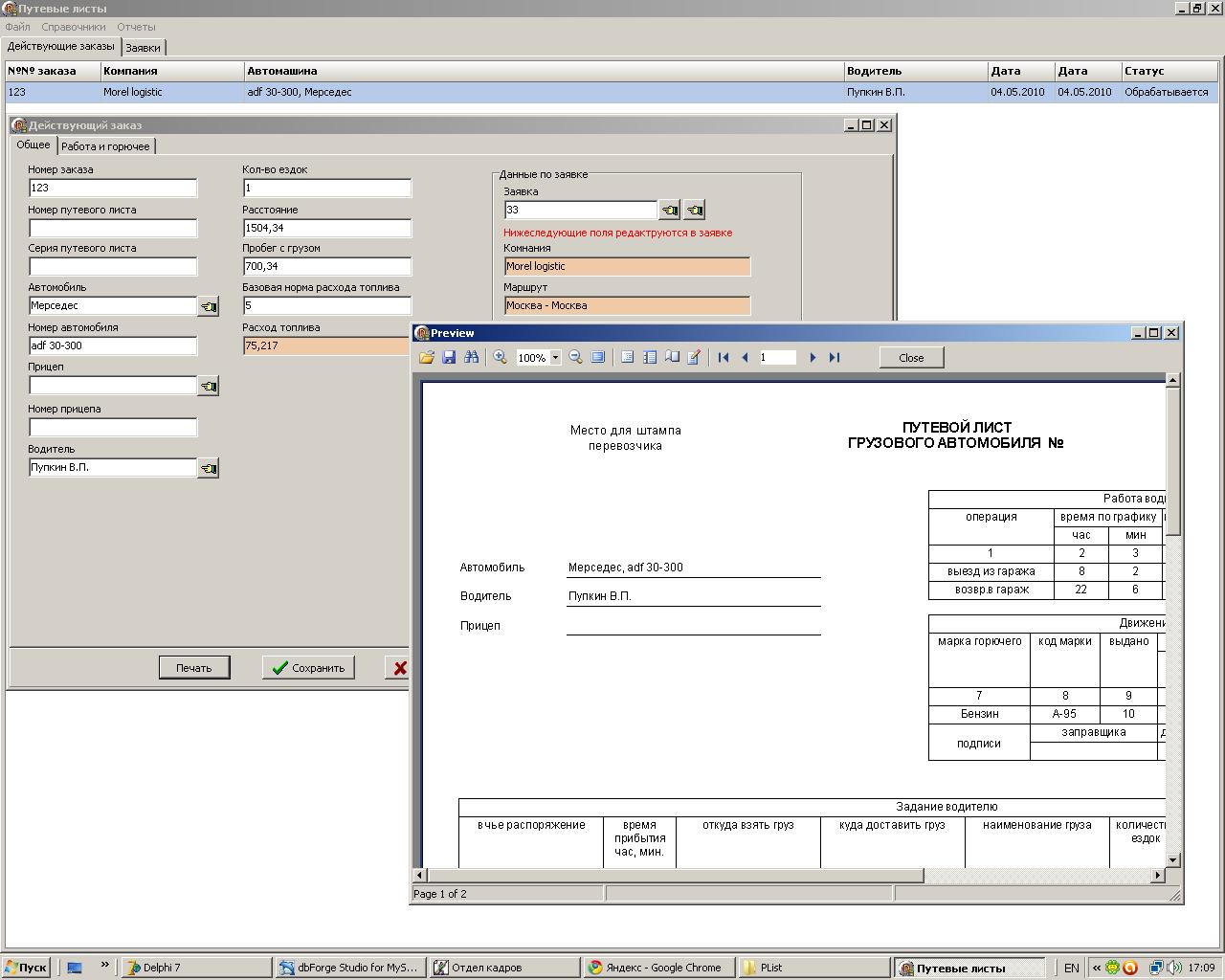
Task: Switch to the Заявки tab
Action: point(143,48)
